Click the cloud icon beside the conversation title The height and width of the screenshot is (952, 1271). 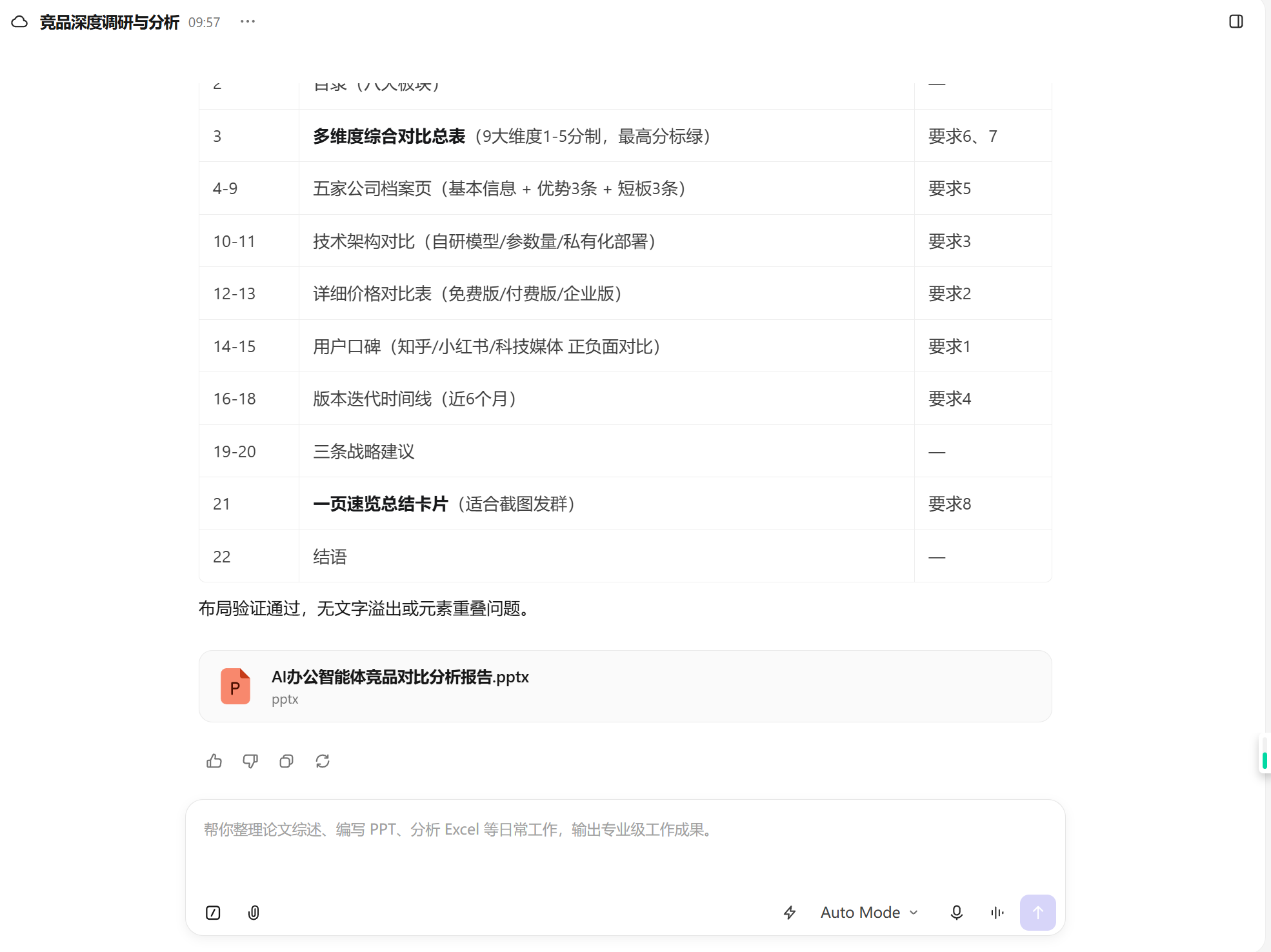click(19, 22)
